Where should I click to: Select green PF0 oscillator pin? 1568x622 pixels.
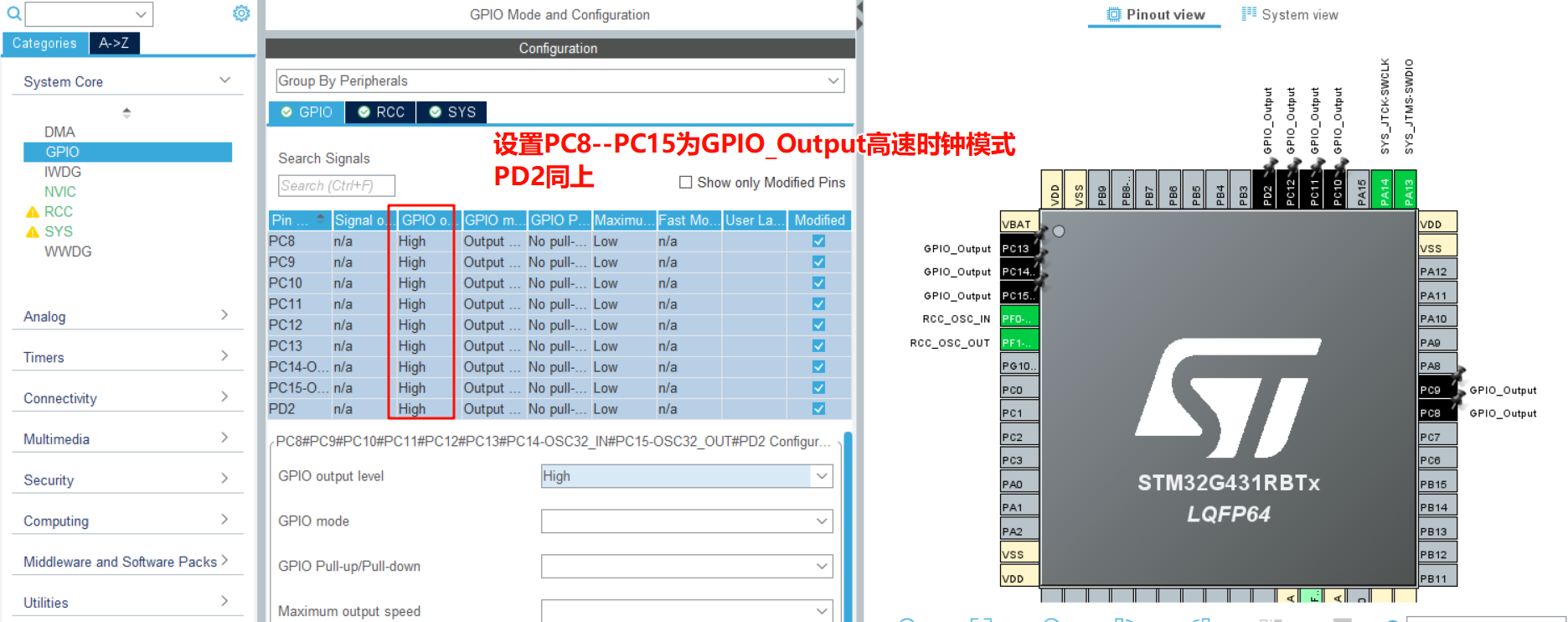point(1019,319)
